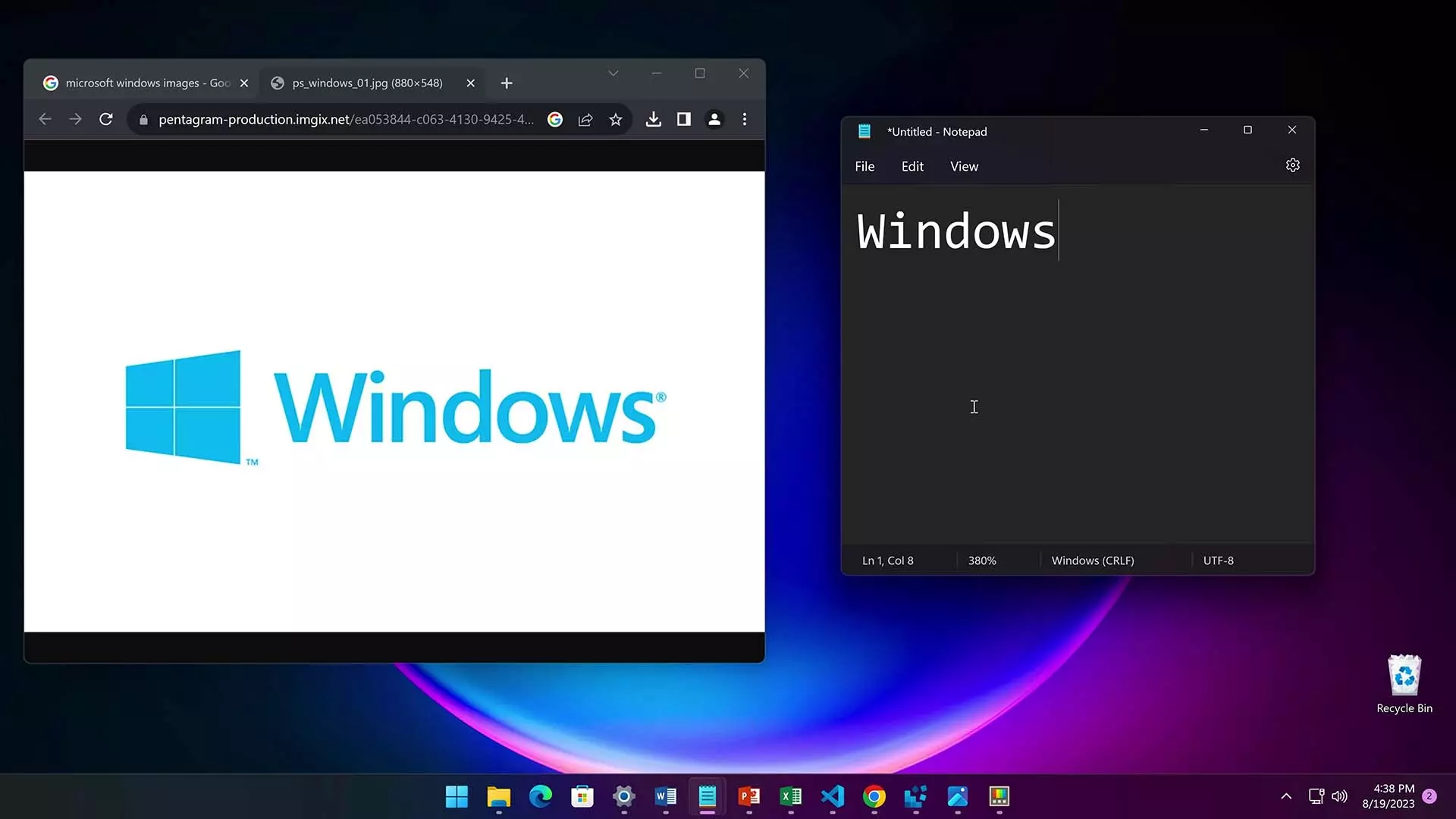Open Excel from taskbar
The image size is (1456, 819).
point(790,796)
